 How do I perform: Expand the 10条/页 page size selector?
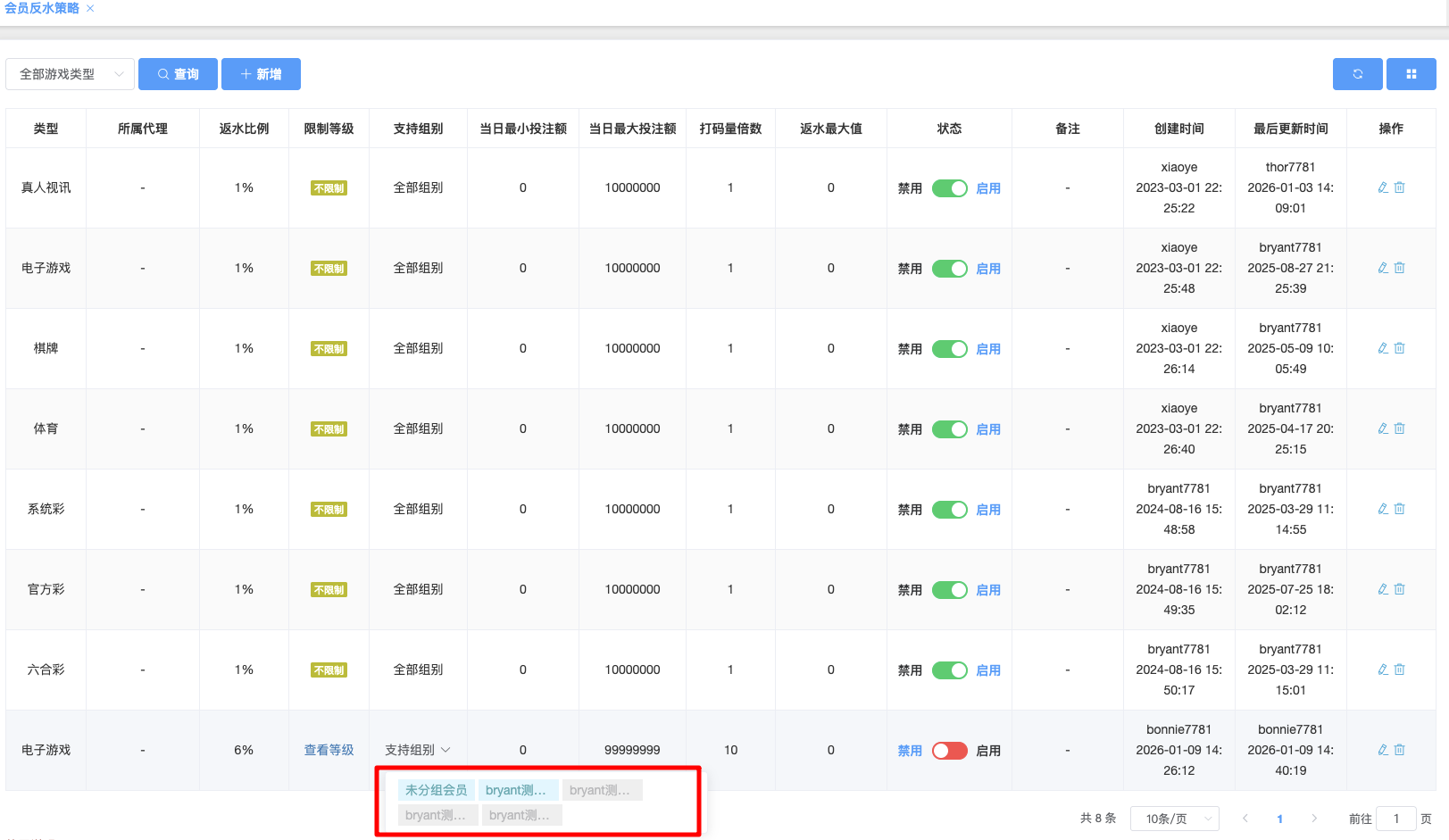point(1174,819)
